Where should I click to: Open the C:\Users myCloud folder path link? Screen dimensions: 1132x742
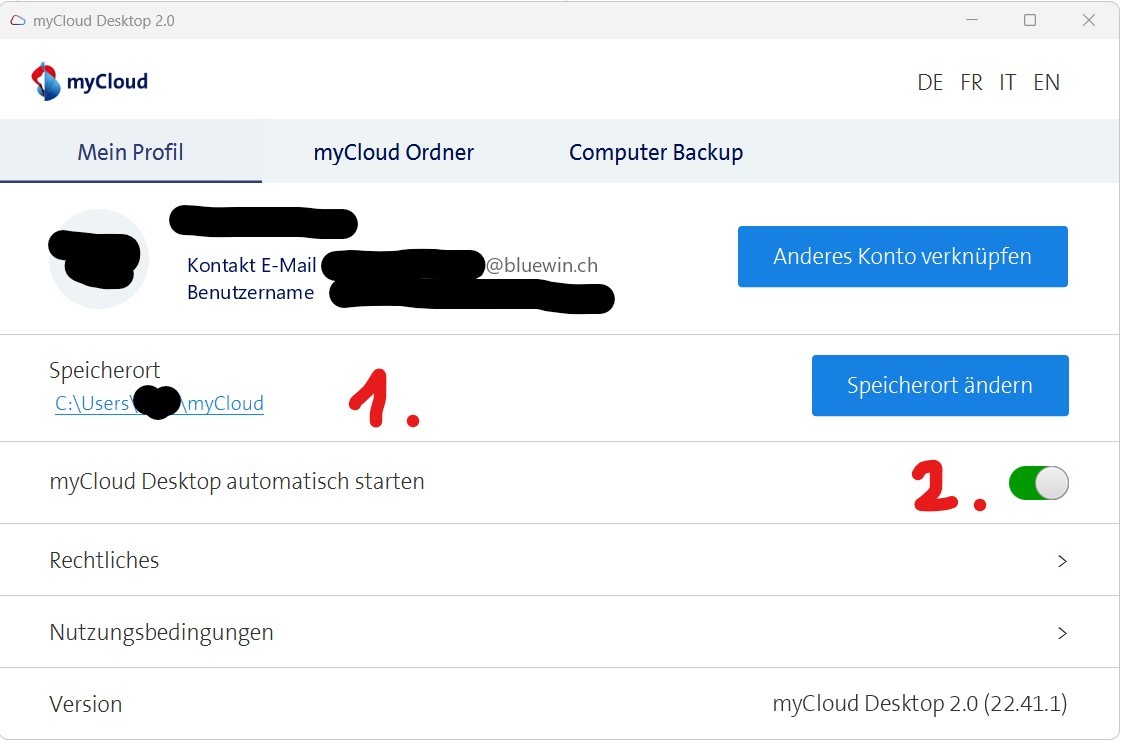(159, 404)
